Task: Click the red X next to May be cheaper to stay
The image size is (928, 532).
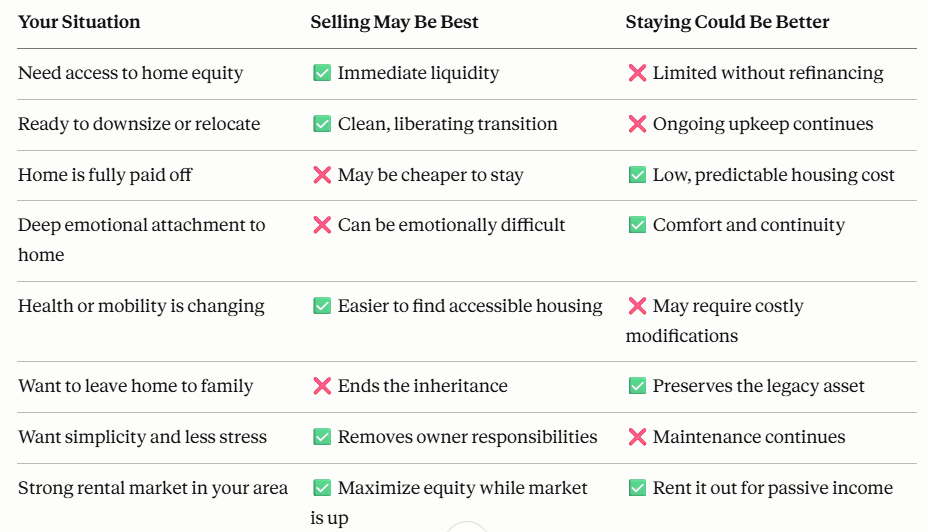Action: (x=322, y=175)
